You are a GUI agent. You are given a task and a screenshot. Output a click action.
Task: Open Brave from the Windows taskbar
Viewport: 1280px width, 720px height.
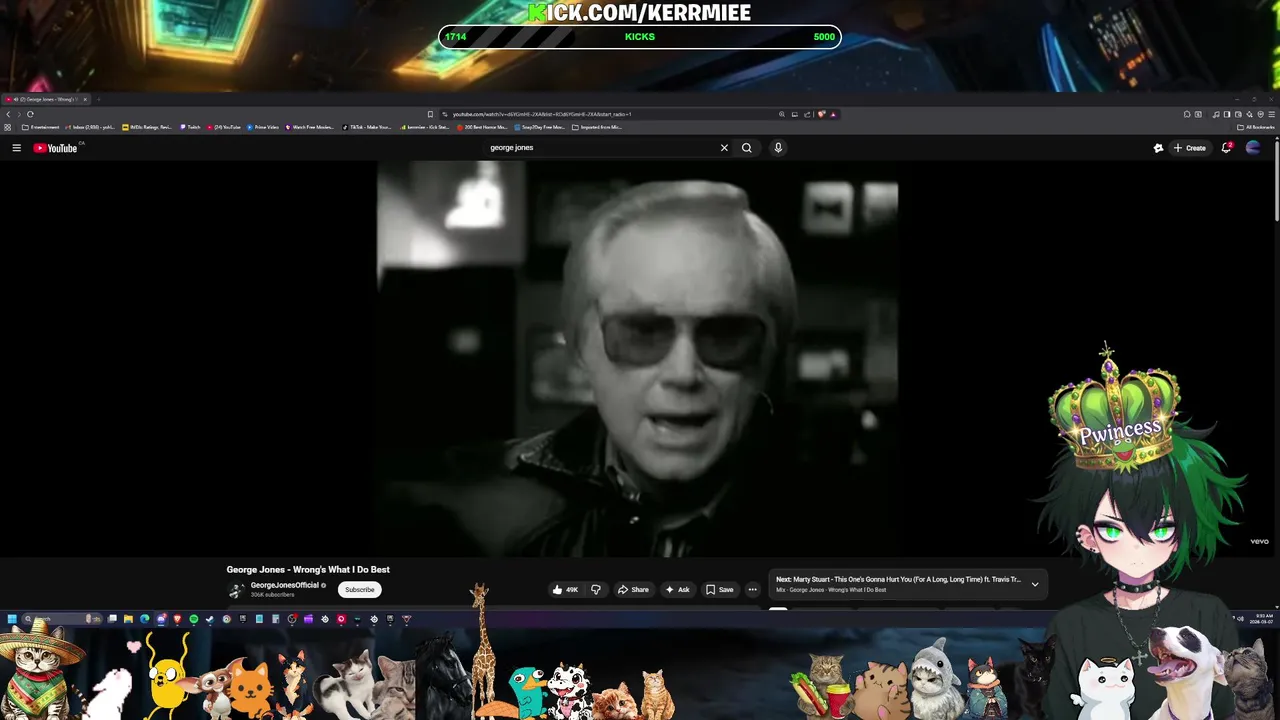coord(177,619)
